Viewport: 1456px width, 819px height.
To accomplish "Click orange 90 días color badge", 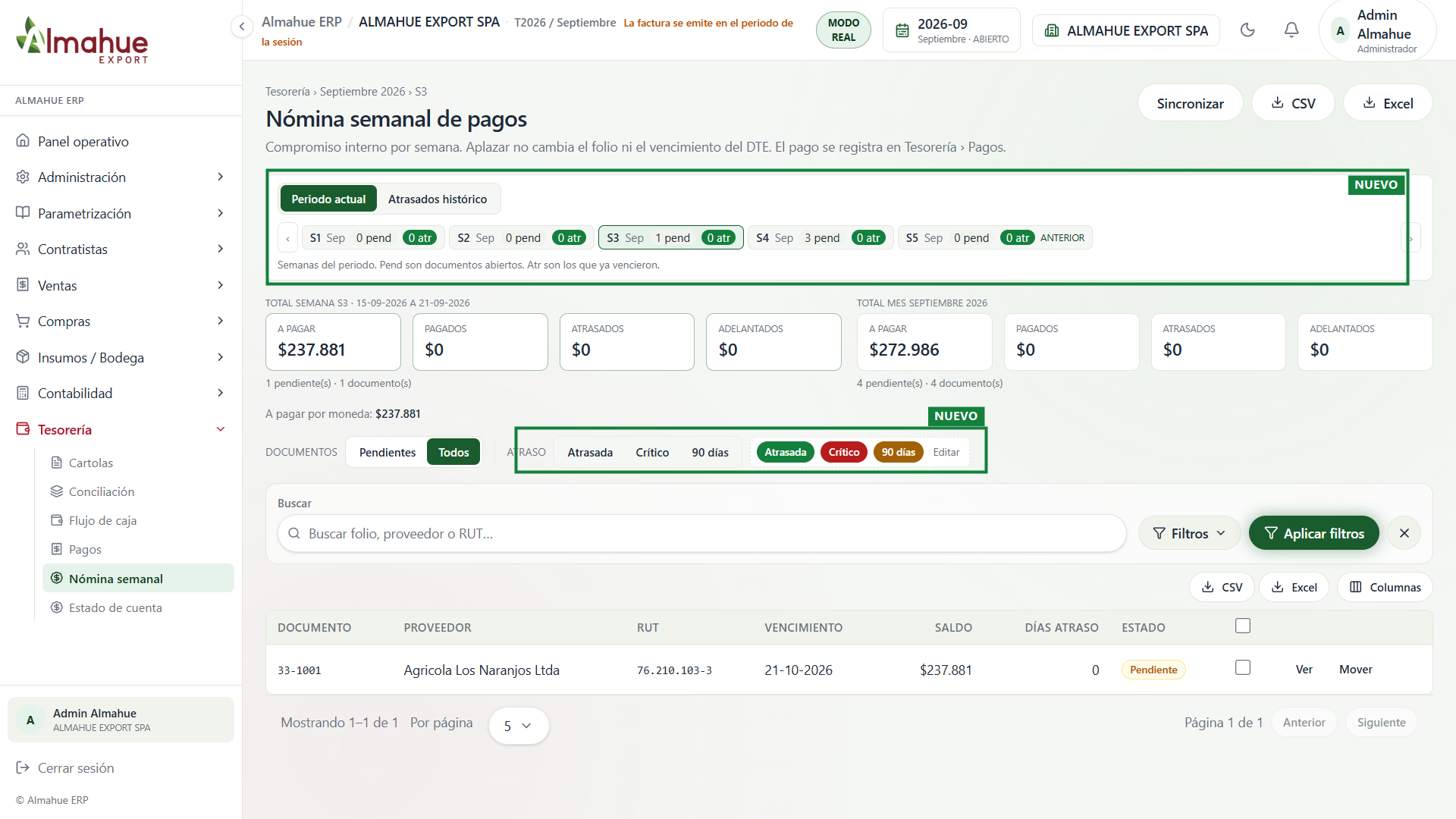I will 898,452.
